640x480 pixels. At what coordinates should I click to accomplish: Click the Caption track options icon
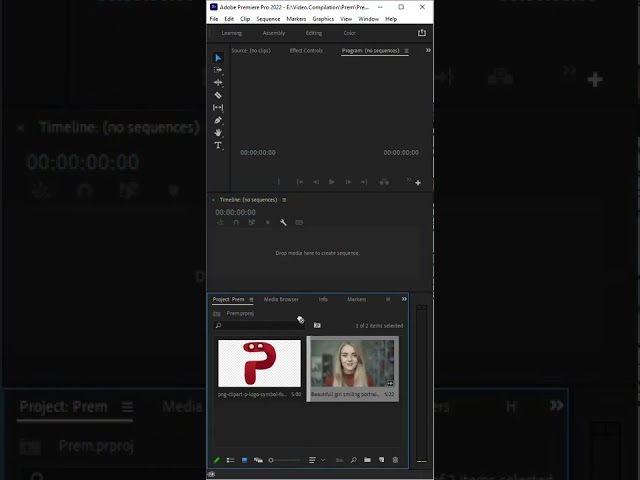(299, 222)
